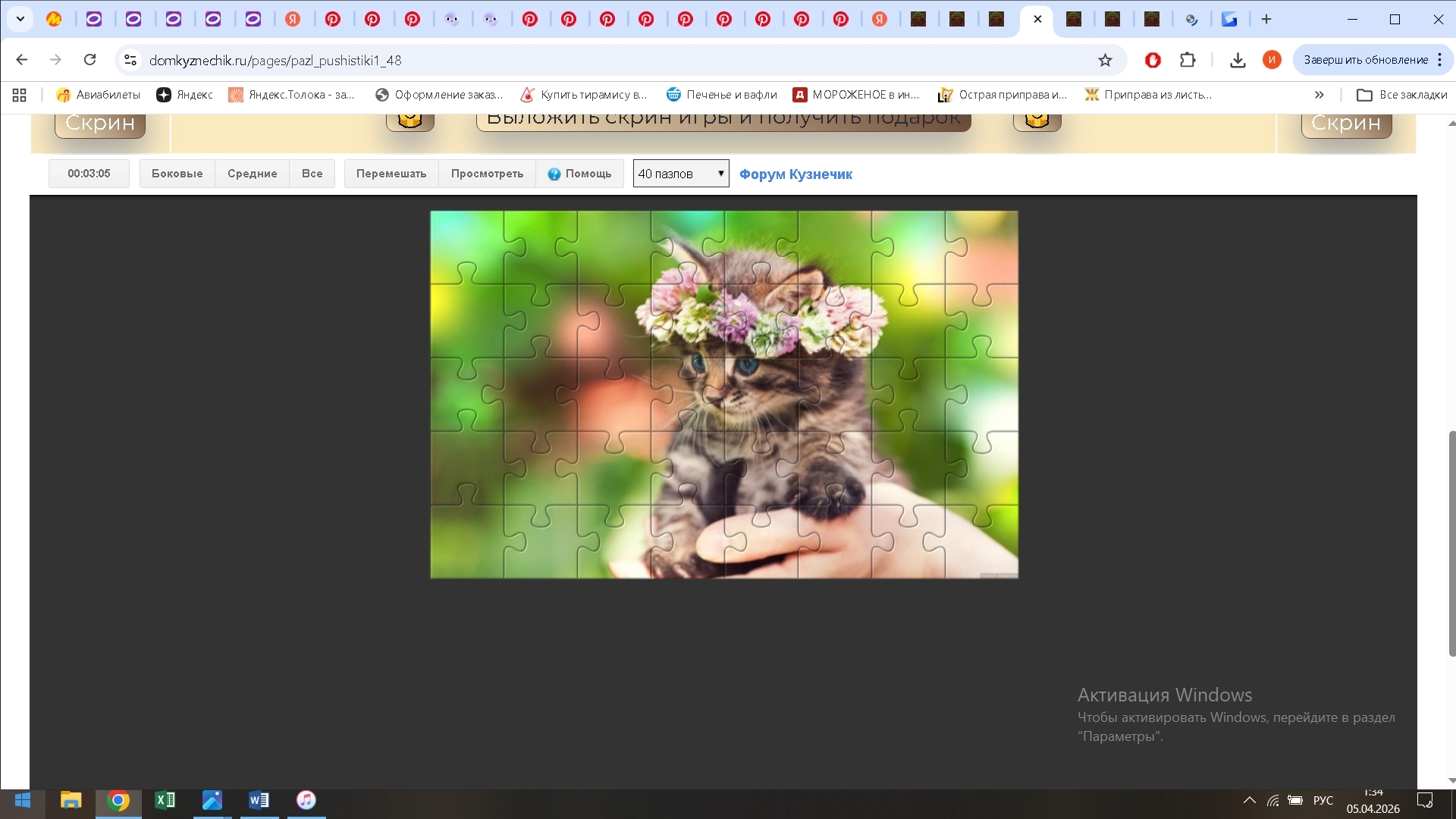The height and width of the screenshot is (819, 1456).
Task: Open the Форум Кузнечик link
Action: click(x=795, y=174)
